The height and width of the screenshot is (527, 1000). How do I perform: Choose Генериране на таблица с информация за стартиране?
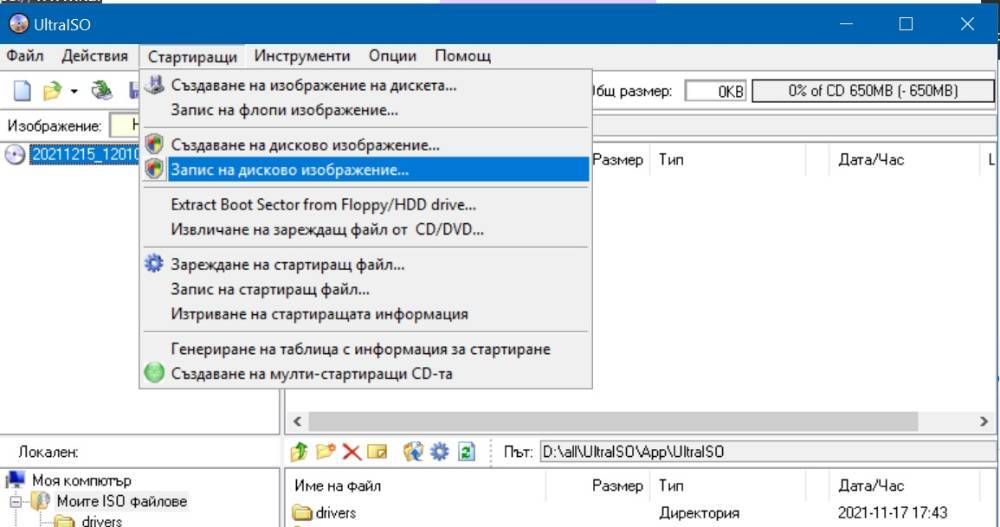pos(365,349)
